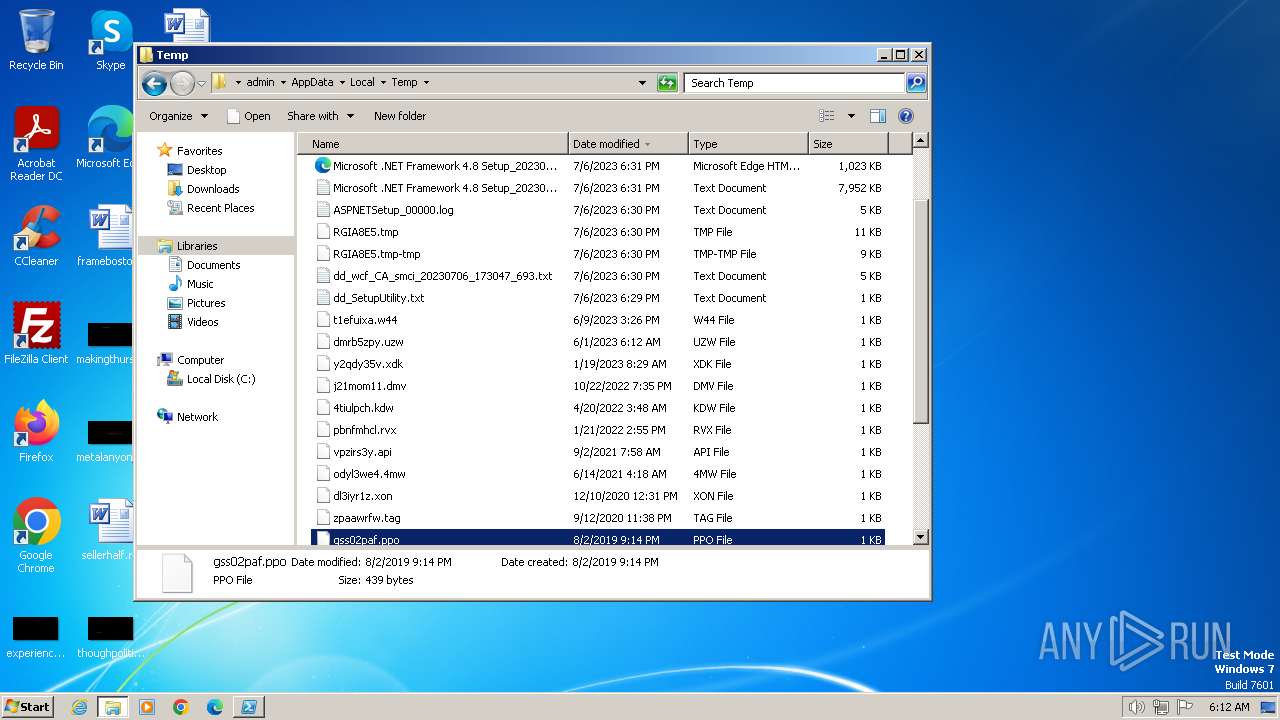The image size is (1280, 720).
Task: Select the admin breadcrumb segment
Action: tap(260, 83)
